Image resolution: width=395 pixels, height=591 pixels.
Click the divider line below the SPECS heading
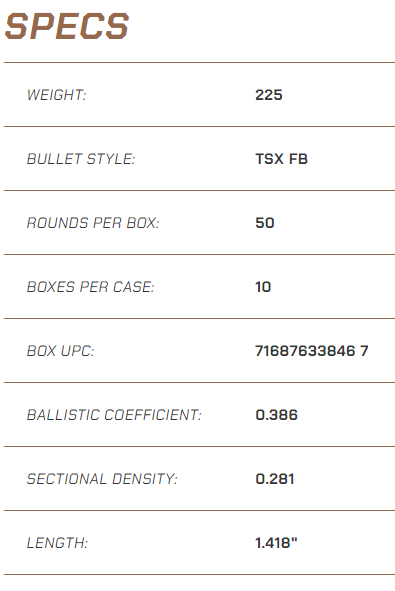pos(199,63)
